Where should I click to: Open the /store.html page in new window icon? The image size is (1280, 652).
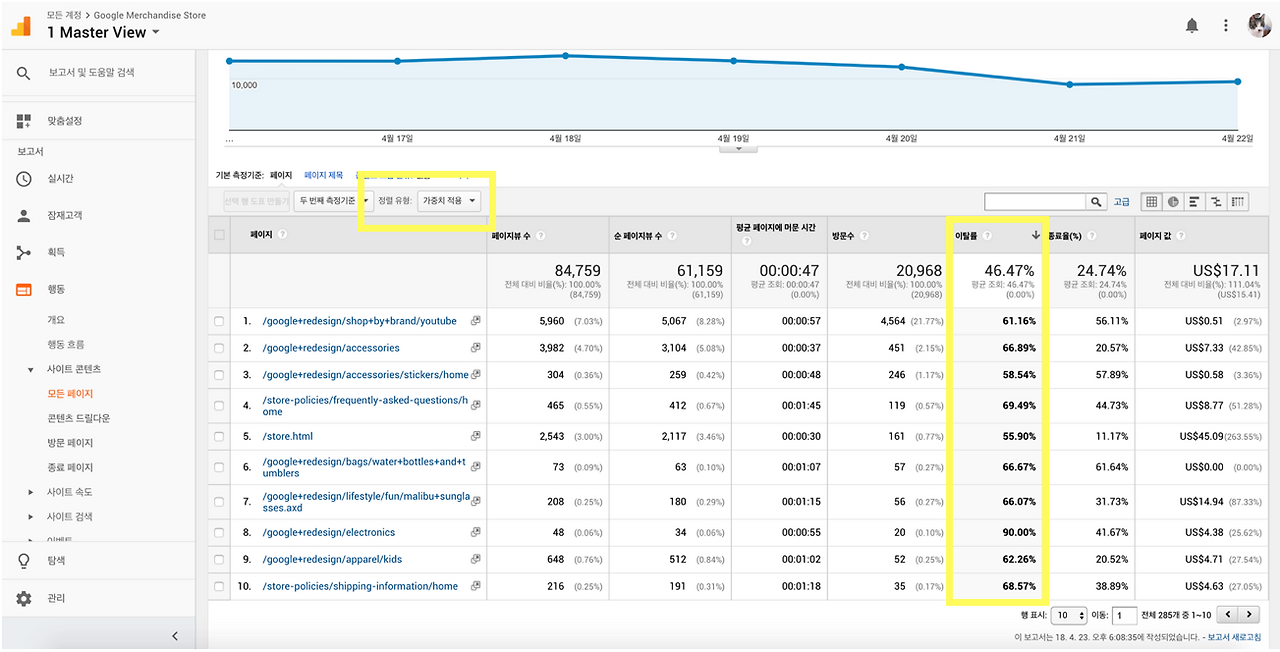pyautogui.click(x=475, y=436)
